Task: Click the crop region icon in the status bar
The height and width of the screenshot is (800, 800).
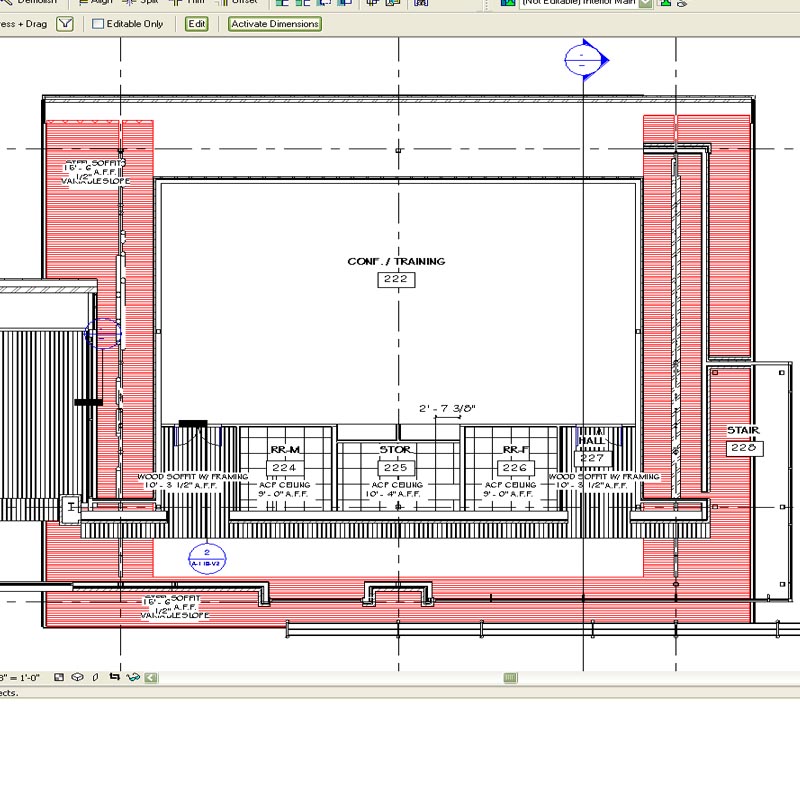Action: 94,677
